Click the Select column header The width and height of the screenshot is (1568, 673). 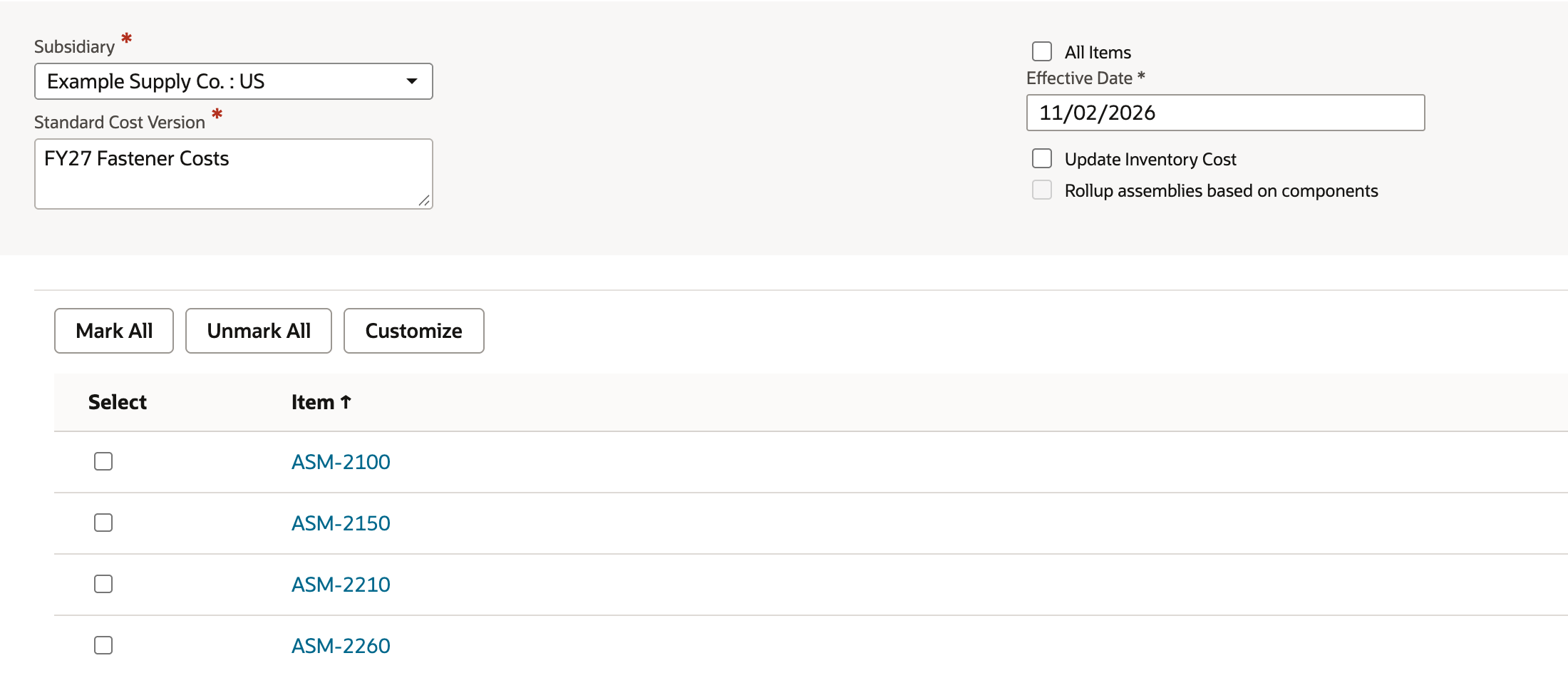pyautogui.click(x=118, y=402)
